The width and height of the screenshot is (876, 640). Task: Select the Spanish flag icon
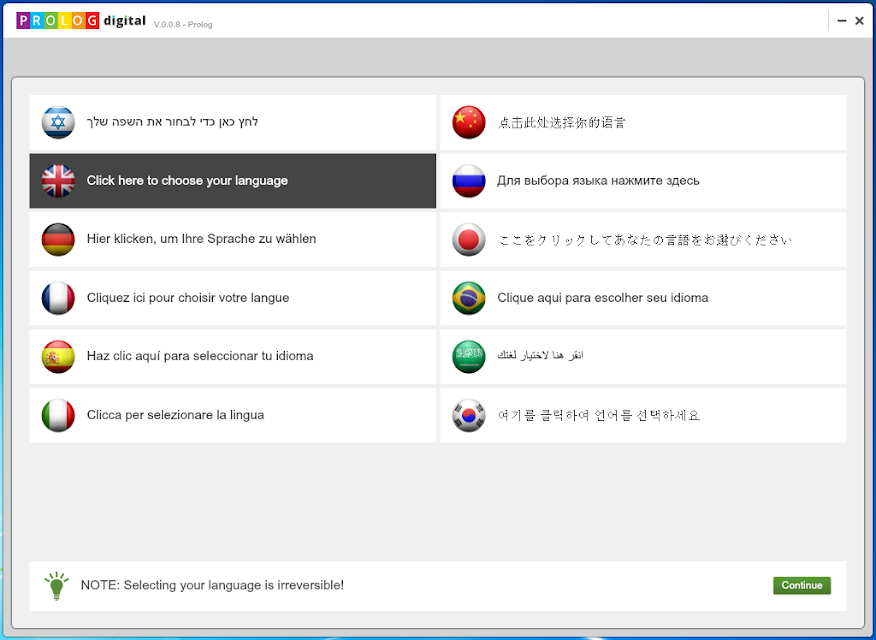point(58,357)
